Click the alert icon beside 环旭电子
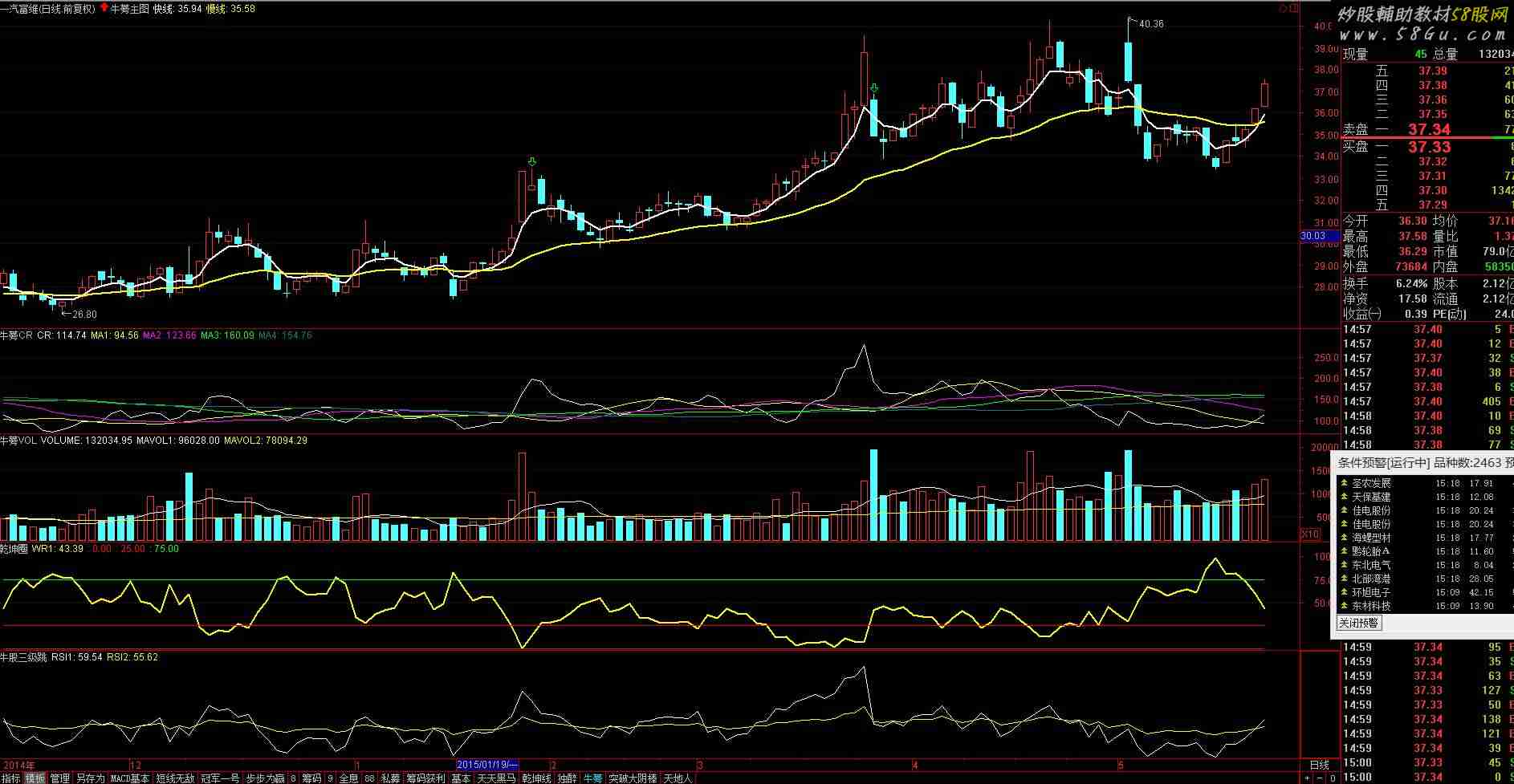The height and width of the screenshot is (784, 1514). (x=1345, y=592)
